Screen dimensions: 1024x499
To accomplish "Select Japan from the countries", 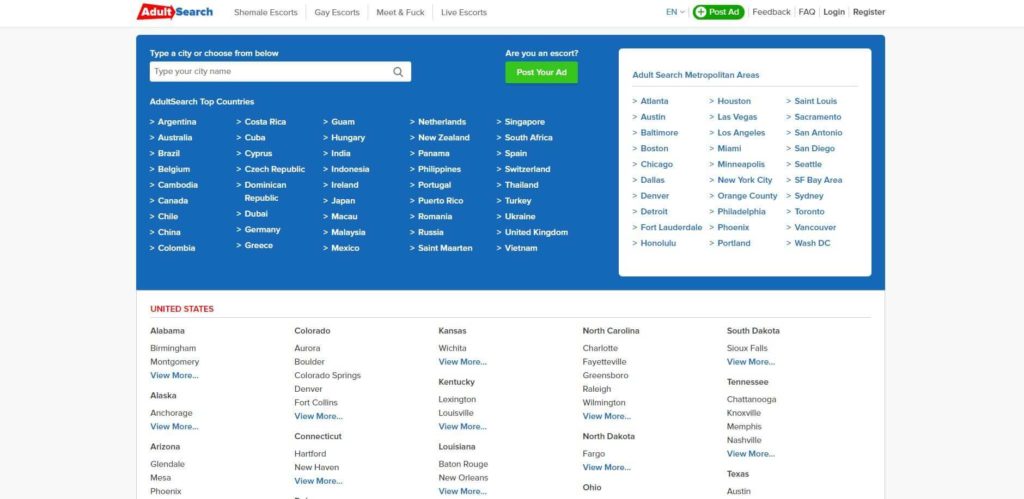I will [343, 201].
